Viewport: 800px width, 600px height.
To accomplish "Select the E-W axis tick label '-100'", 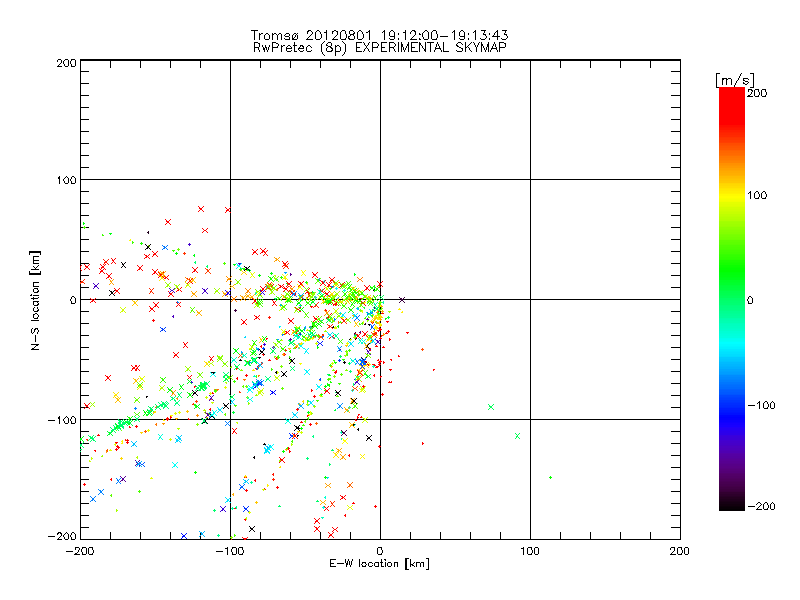I will pos(230,551).
